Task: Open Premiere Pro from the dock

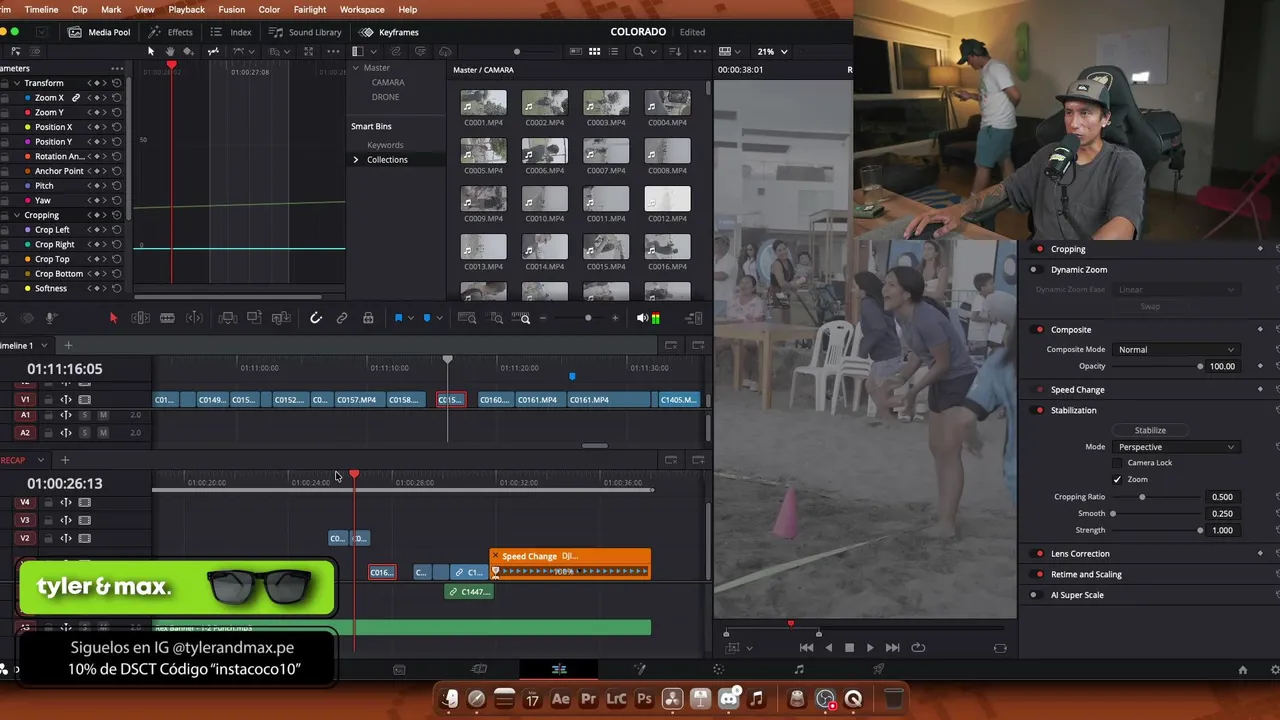Action: (588, 699)
